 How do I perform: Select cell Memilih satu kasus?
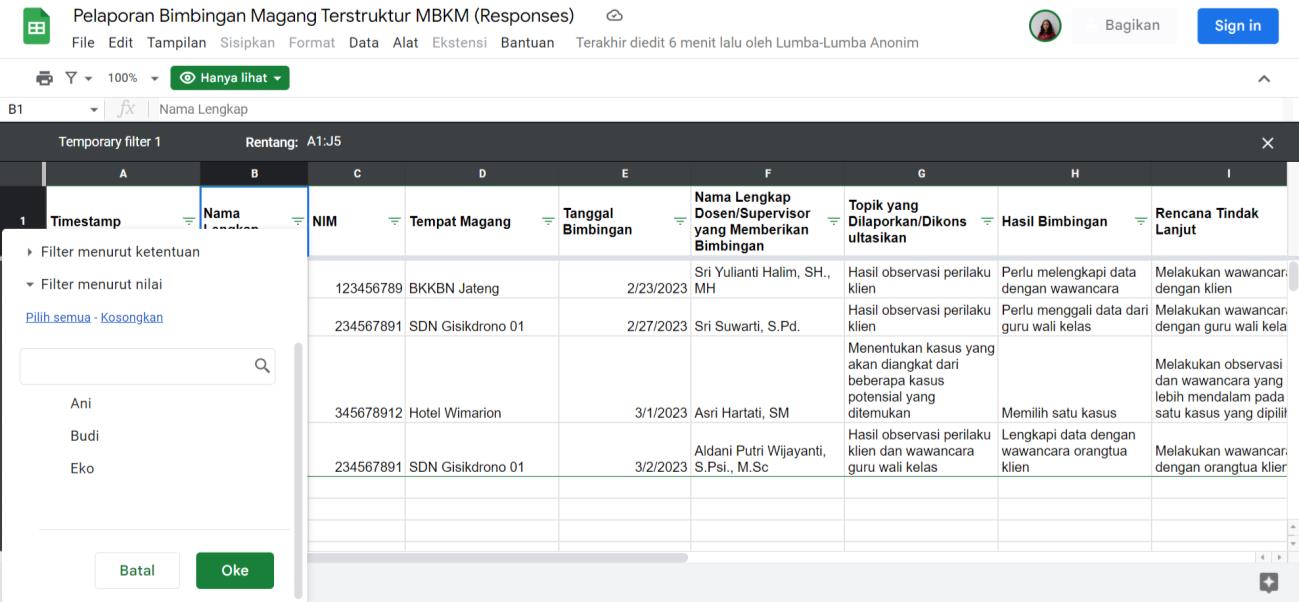pyautogui.click(x=1074, y=380)
